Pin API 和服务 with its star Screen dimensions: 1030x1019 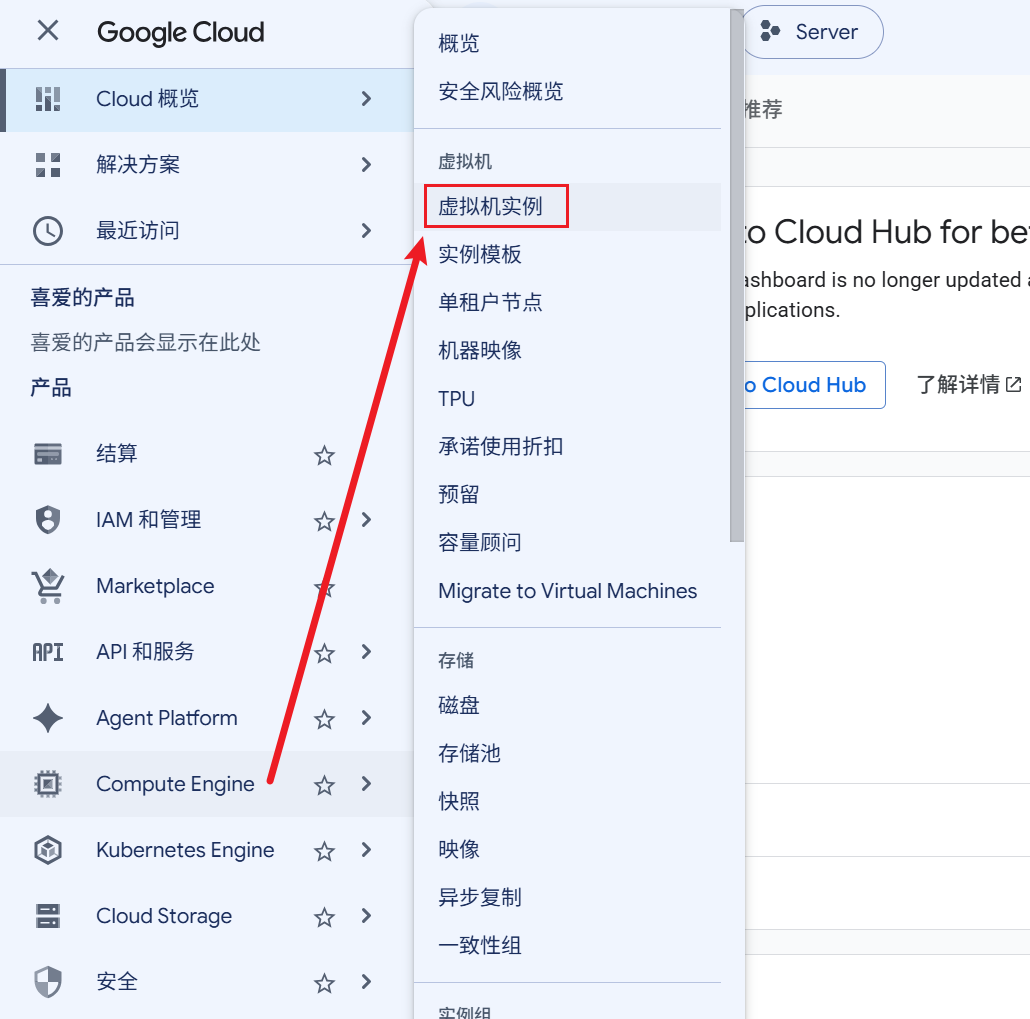click(x=325, y=653)
